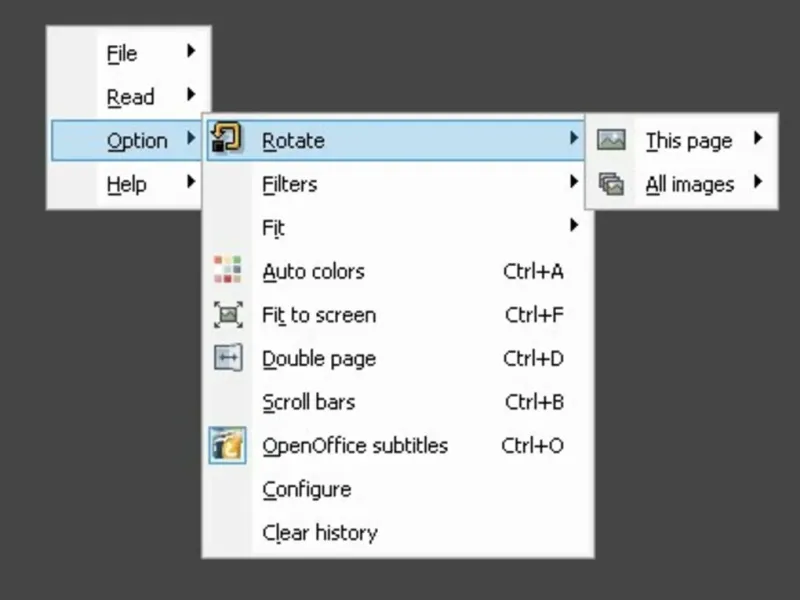Open the Read menu
800x600 pixels.
click(130, 97)
